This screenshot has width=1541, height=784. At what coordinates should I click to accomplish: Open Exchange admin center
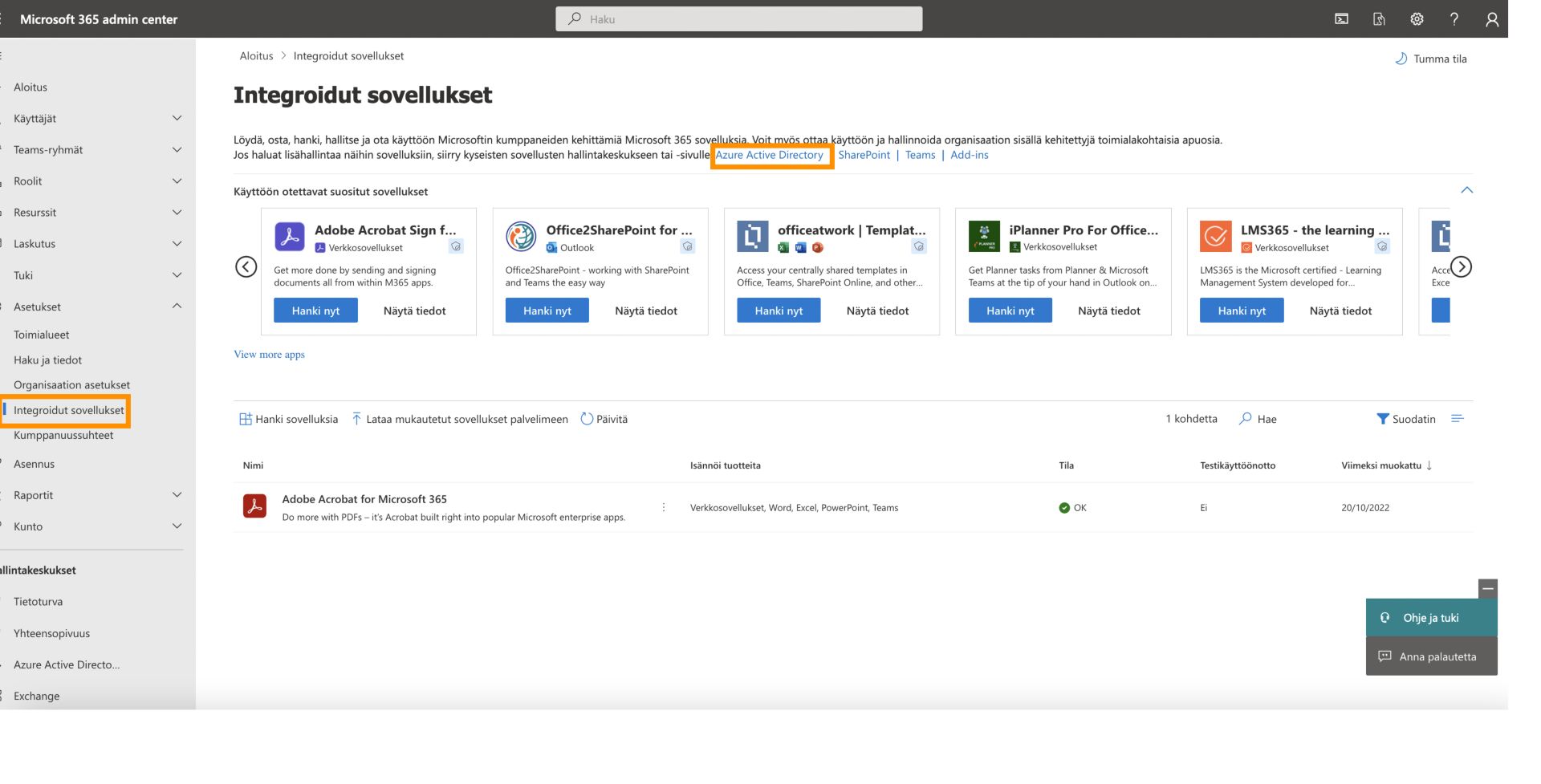[x=36, y=697]
